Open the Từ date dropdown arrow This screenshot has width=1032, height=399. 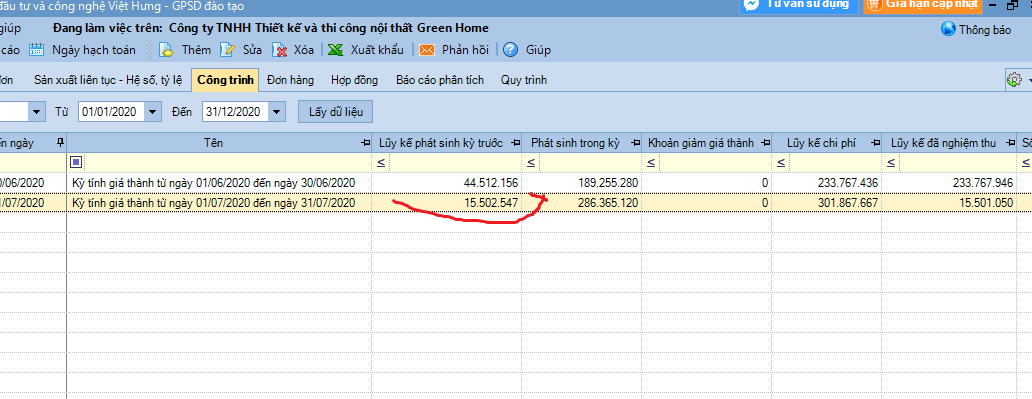click(x=153, y=111)
